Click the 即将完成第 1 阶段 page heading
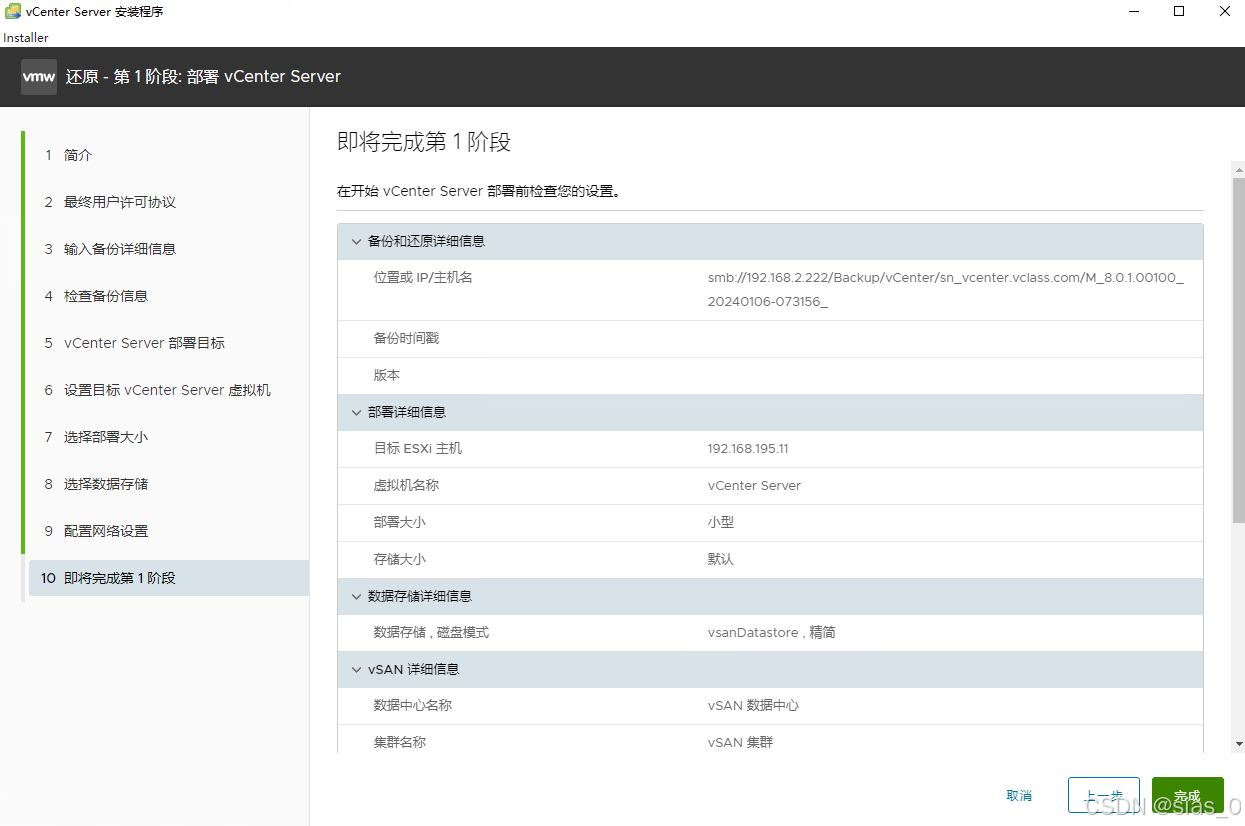Screen dimensions: 1245x826 (x=424, y=142)
